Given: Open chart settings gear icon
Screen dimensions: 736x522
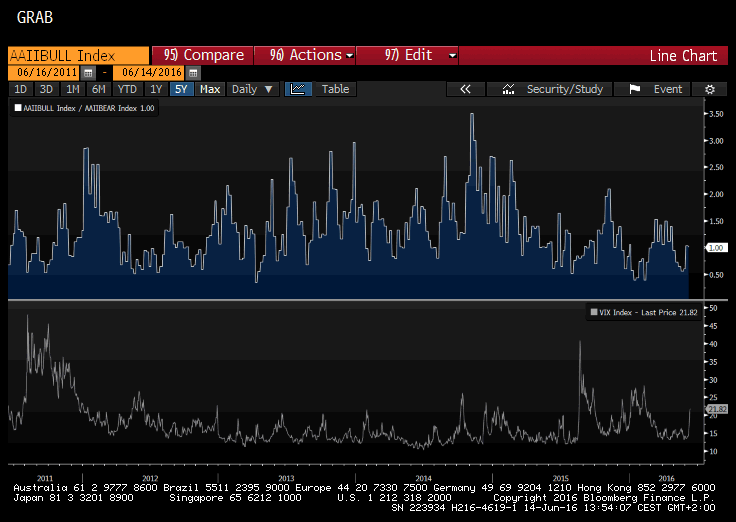Looking at the screenshot, I should click(709, 89).
